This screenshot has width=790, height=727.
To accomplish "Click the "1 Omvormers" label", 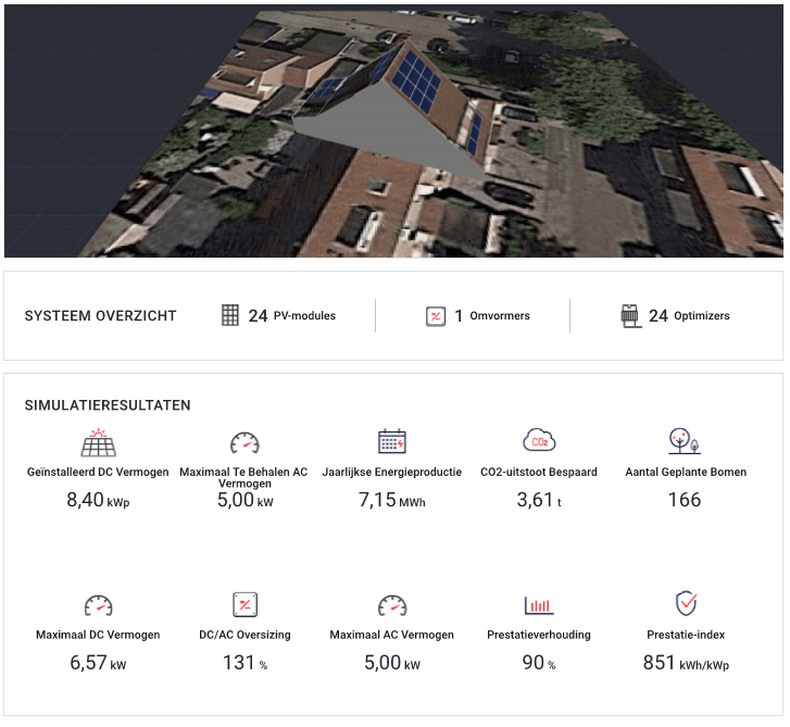I will (x=492, y=317).
